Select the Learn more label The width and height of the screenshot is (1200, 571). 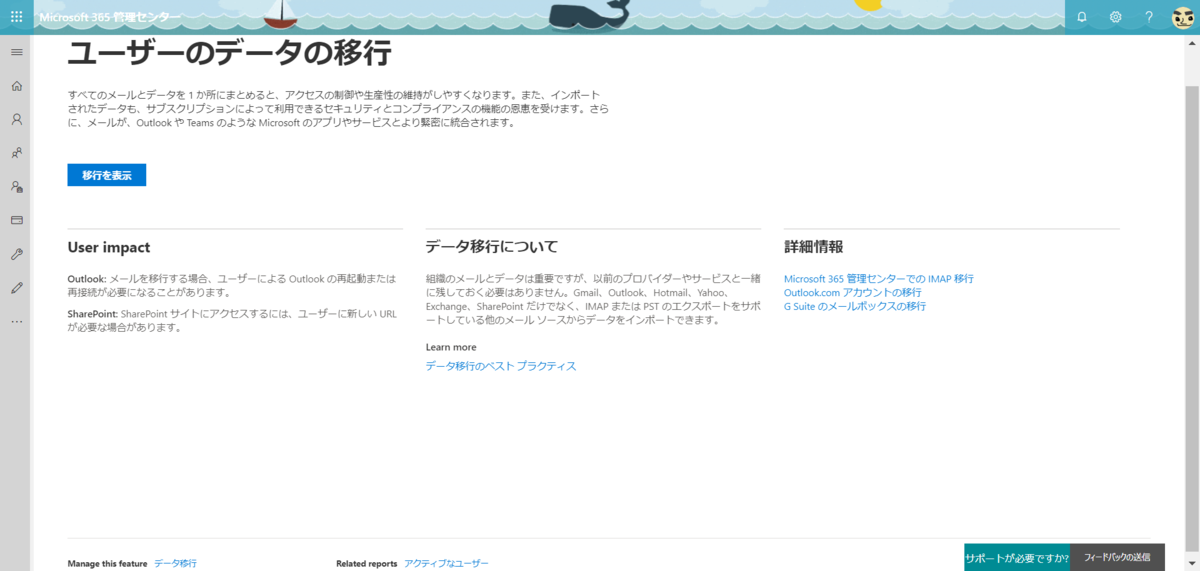[451, 347]
